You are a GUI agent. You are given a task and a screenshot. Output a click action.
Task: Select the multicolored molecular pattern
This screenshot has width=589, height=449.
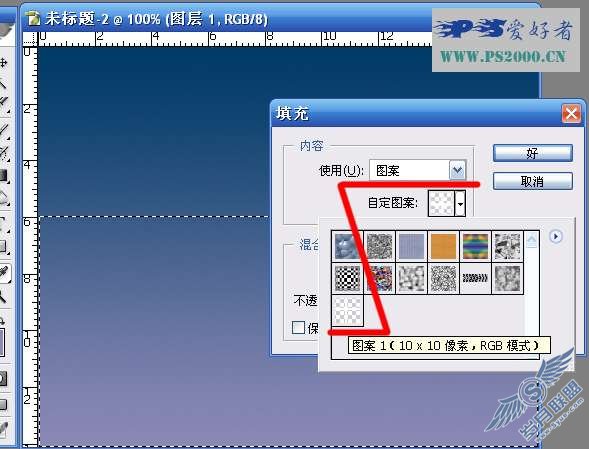click(x=379, y=278)
